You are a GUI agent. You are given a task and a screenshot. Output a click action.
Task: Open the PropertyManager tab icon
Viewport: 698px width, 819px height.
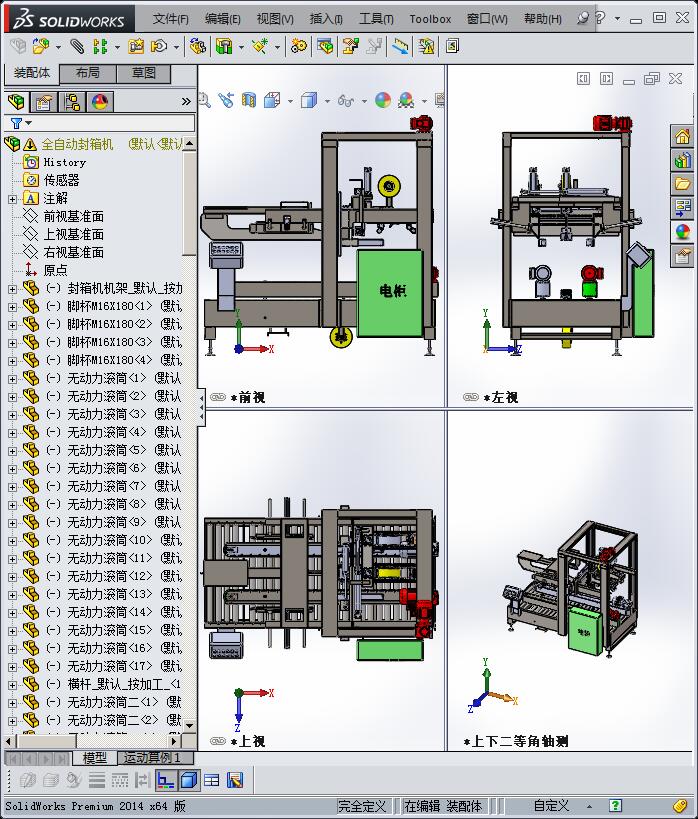(44, 101)
